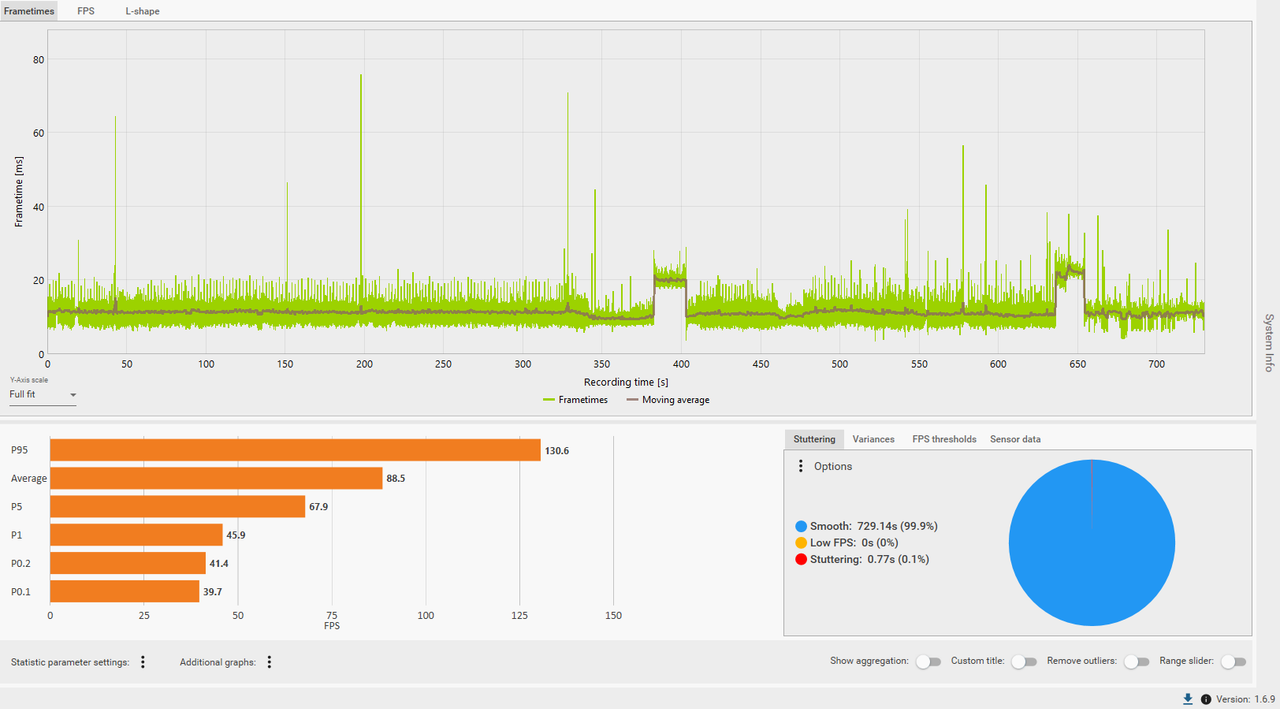The width and height of the screenshot is (1280, 709).
Task: Click the Smooth blue legend dot
Action: coord(801,526)
